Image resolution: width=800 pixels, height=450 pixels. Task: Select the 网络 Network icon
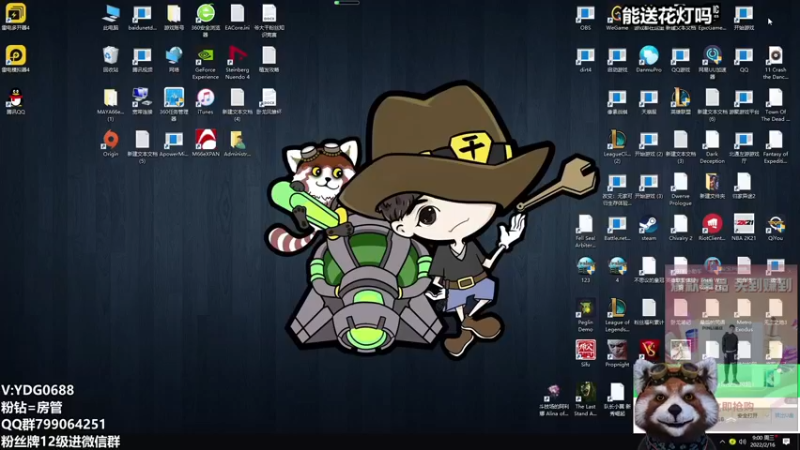pos(174,59)
